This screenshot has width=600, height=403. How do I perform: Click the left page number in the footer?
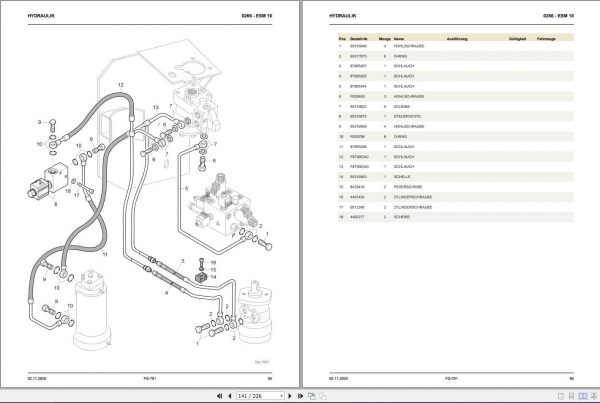[x=270, y=378]
